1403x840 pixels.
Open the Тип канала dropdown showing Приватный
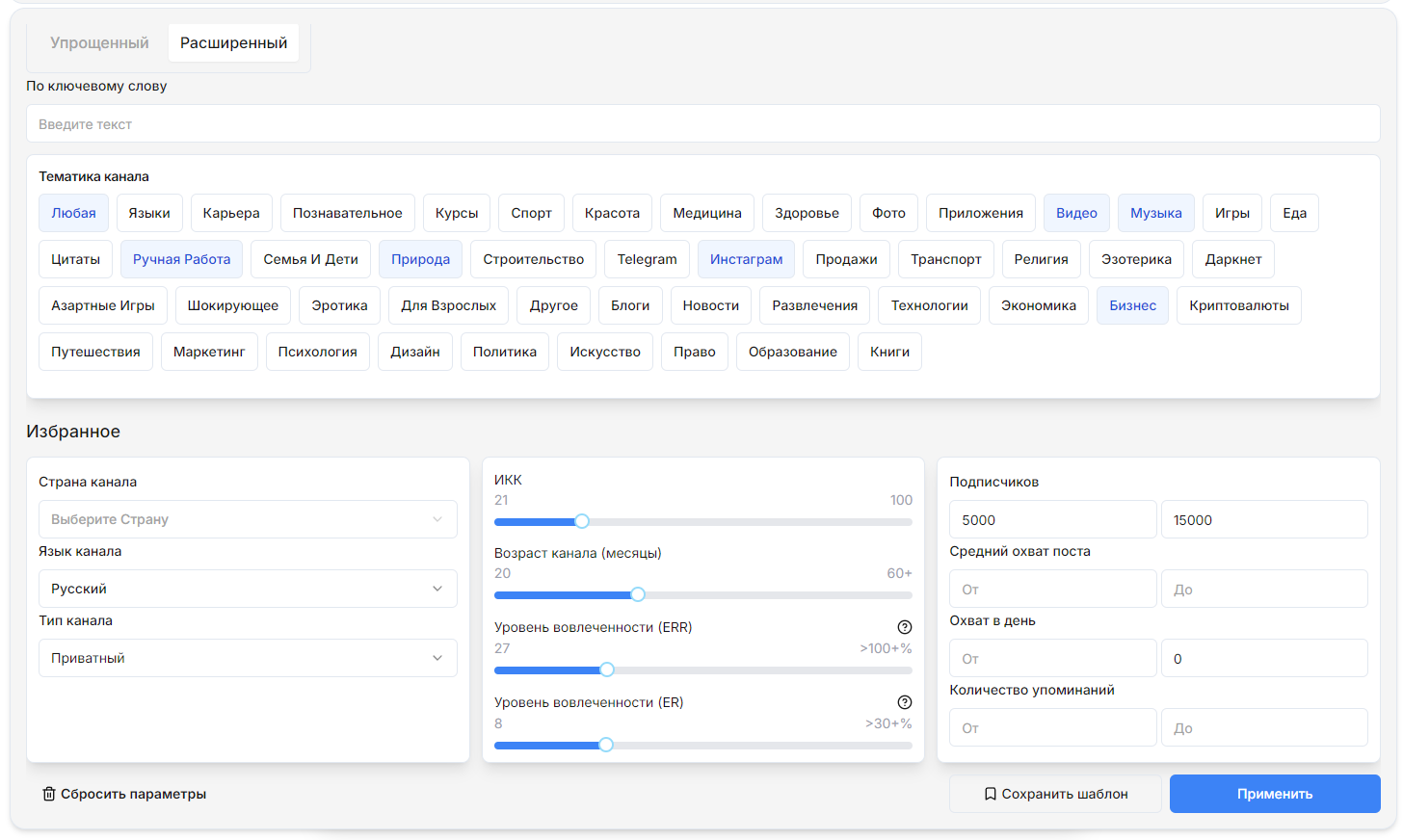click(x=248, y=658)
